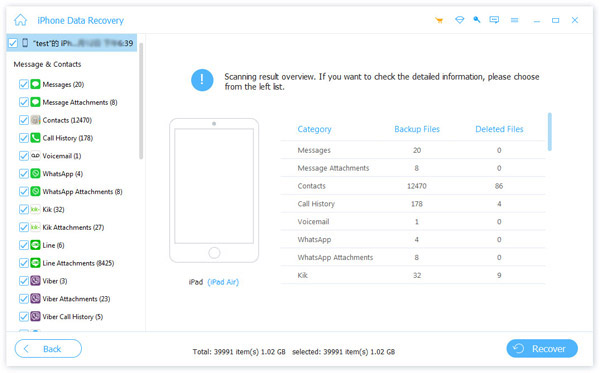The width and height of the screenshot is (600, 373).
Task: Click the Recover button
Action: click(x=542, y=349)
